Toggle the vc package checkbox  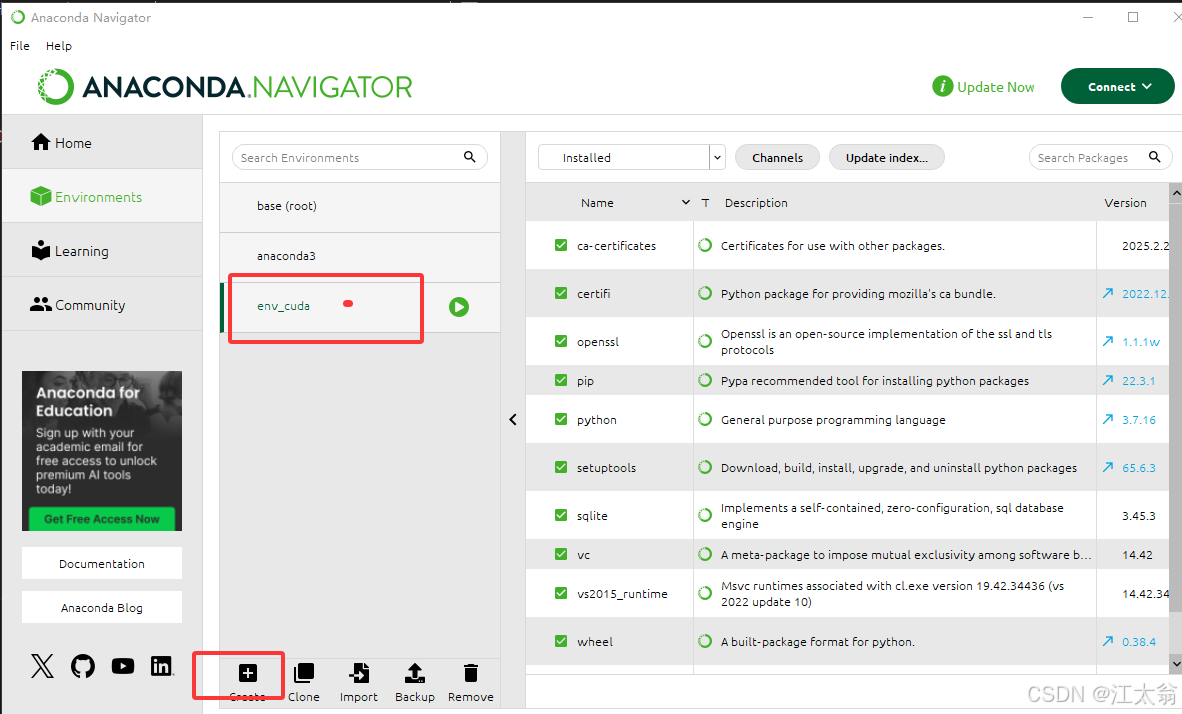point(561,554)
